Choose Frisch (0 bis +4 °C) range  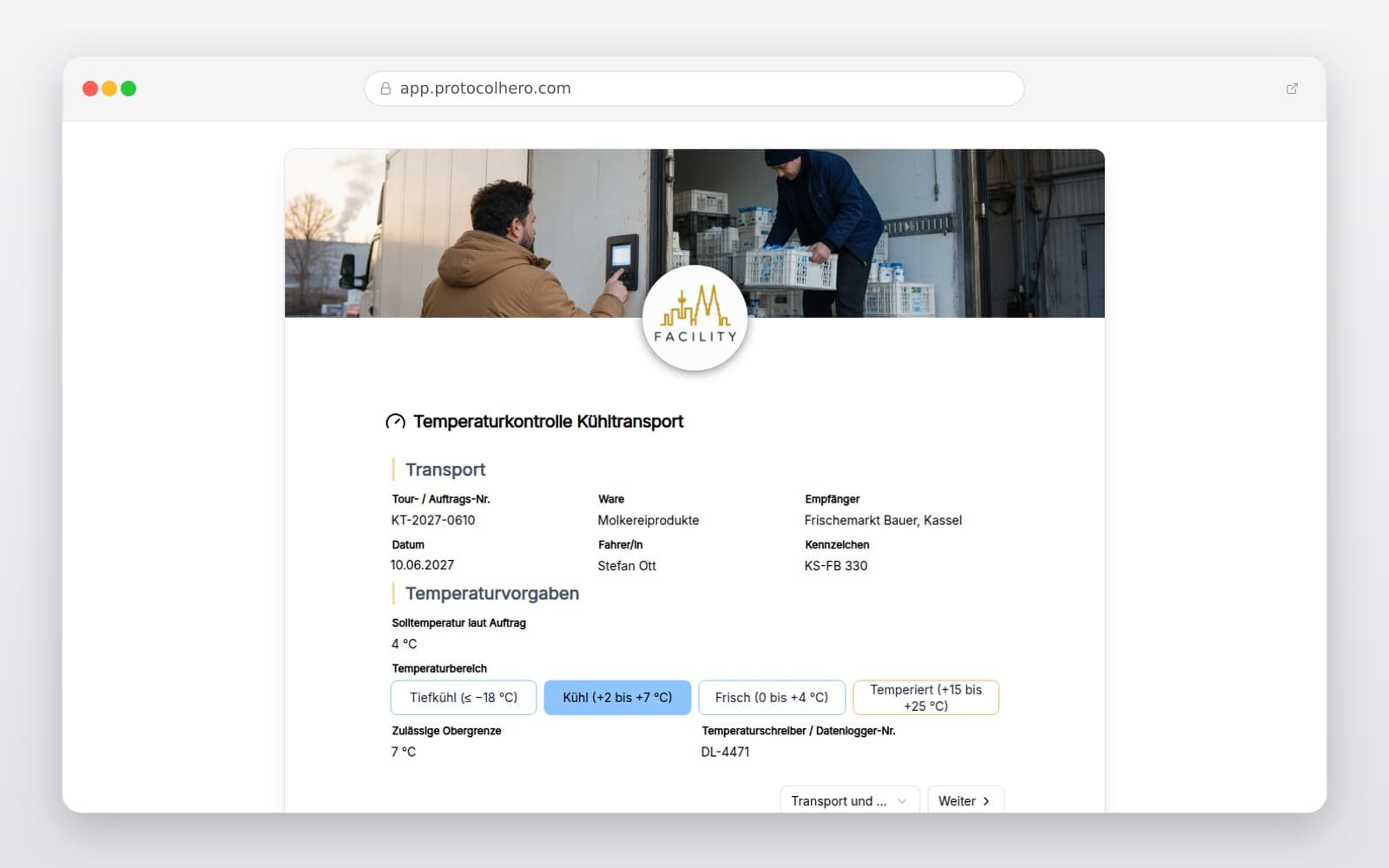(x=772, y=698)
